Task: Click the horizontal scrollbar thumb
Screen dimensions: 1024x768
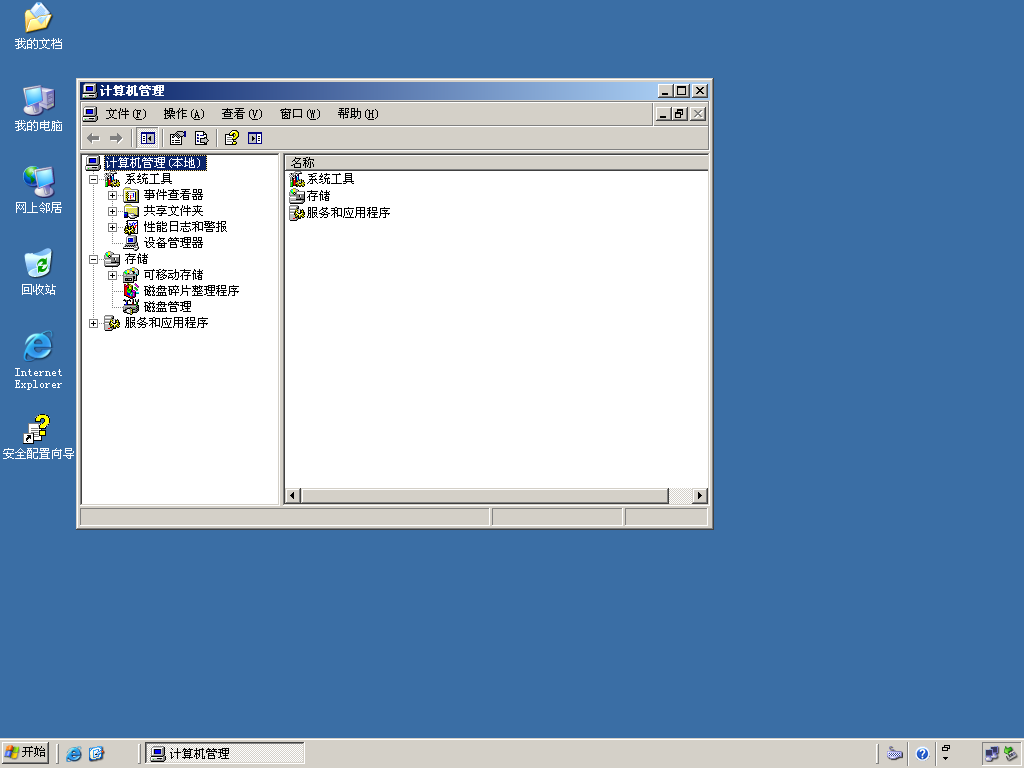Action: coord(484,496)
